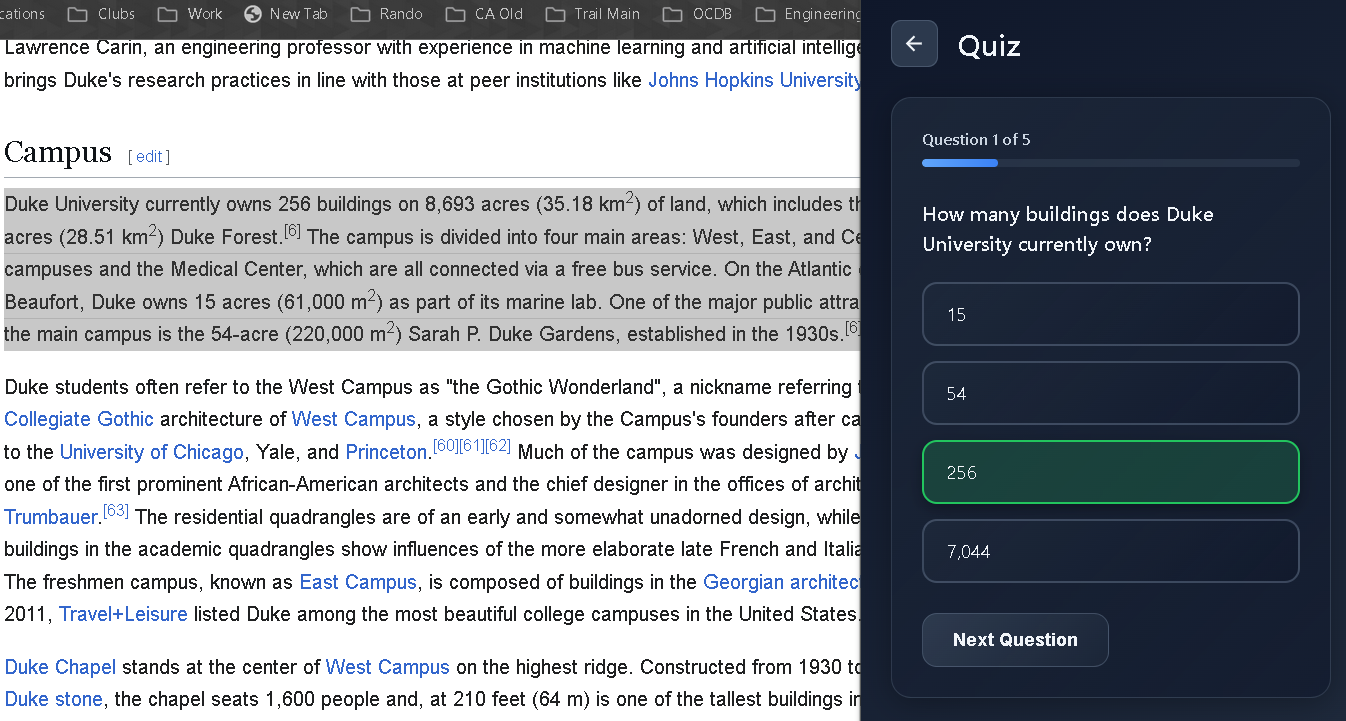This screenshot has height=721, width=1346.
Task: Jump to citation 63
Action: click(116, 510)
